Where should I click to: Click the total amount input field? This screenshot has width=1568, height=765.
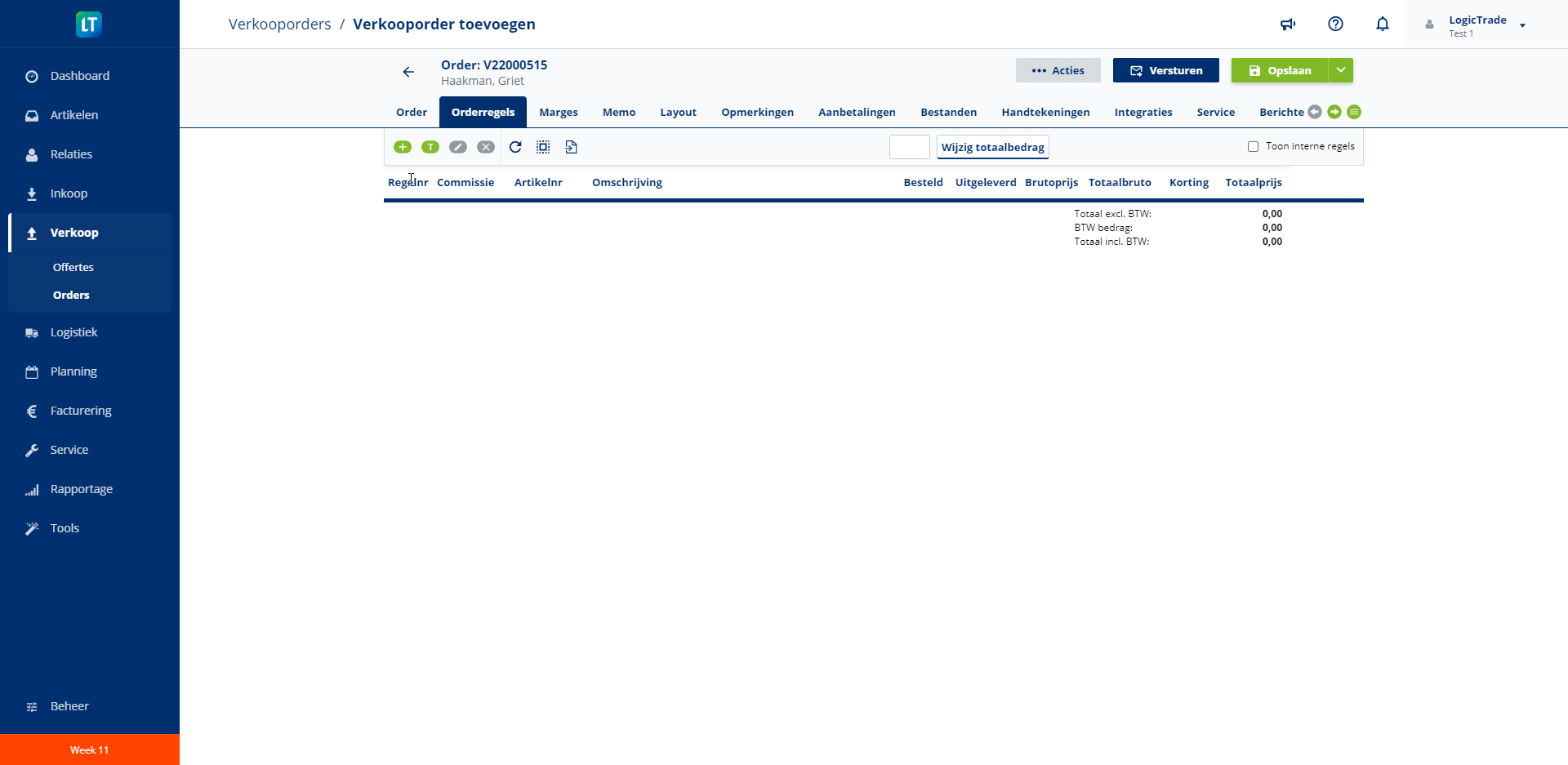coord(909,147)
